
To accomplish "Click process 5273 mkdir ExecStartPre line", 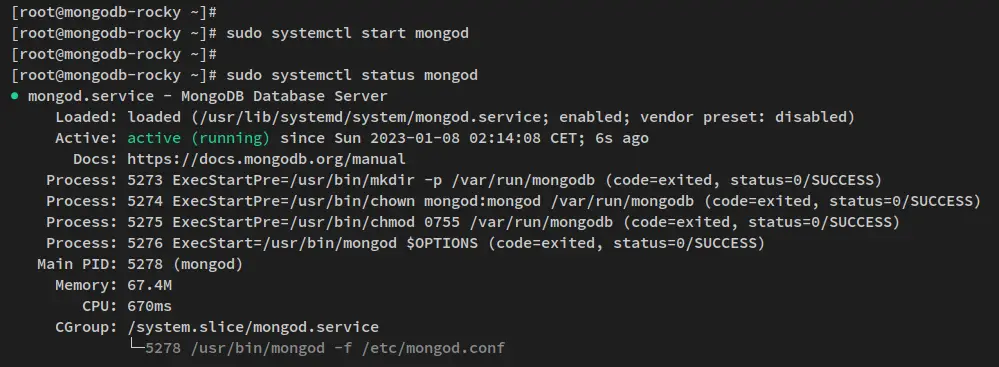I will [464, 180].
